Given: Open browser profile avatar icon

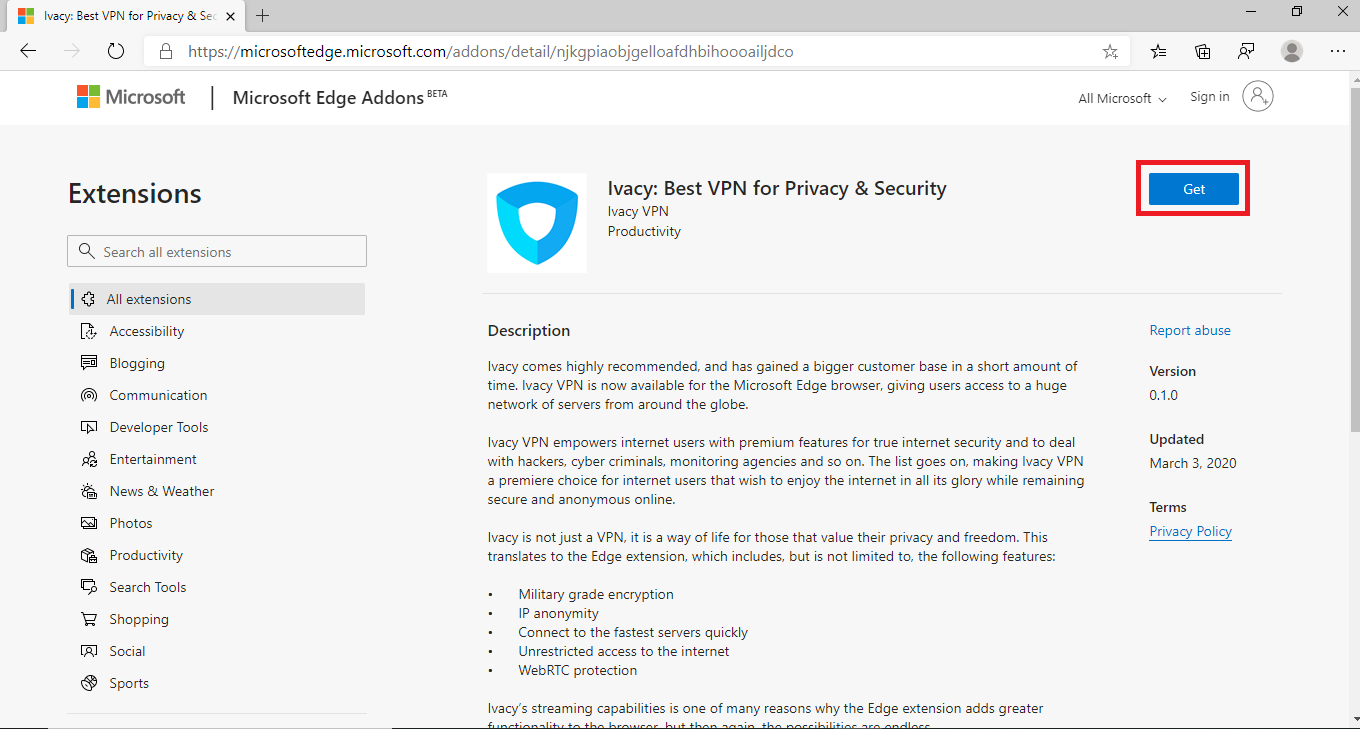Looking at the screenshot, I should click(1292, 51).
